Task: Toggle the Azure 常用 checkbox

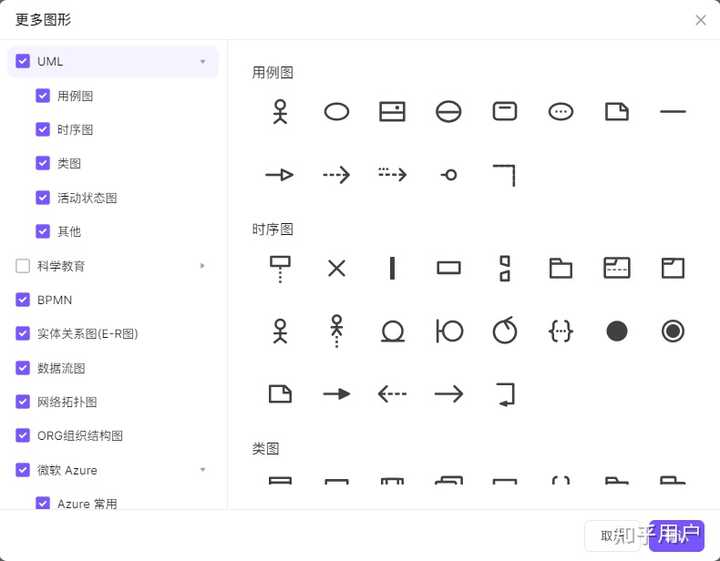Action: point(43,503)
